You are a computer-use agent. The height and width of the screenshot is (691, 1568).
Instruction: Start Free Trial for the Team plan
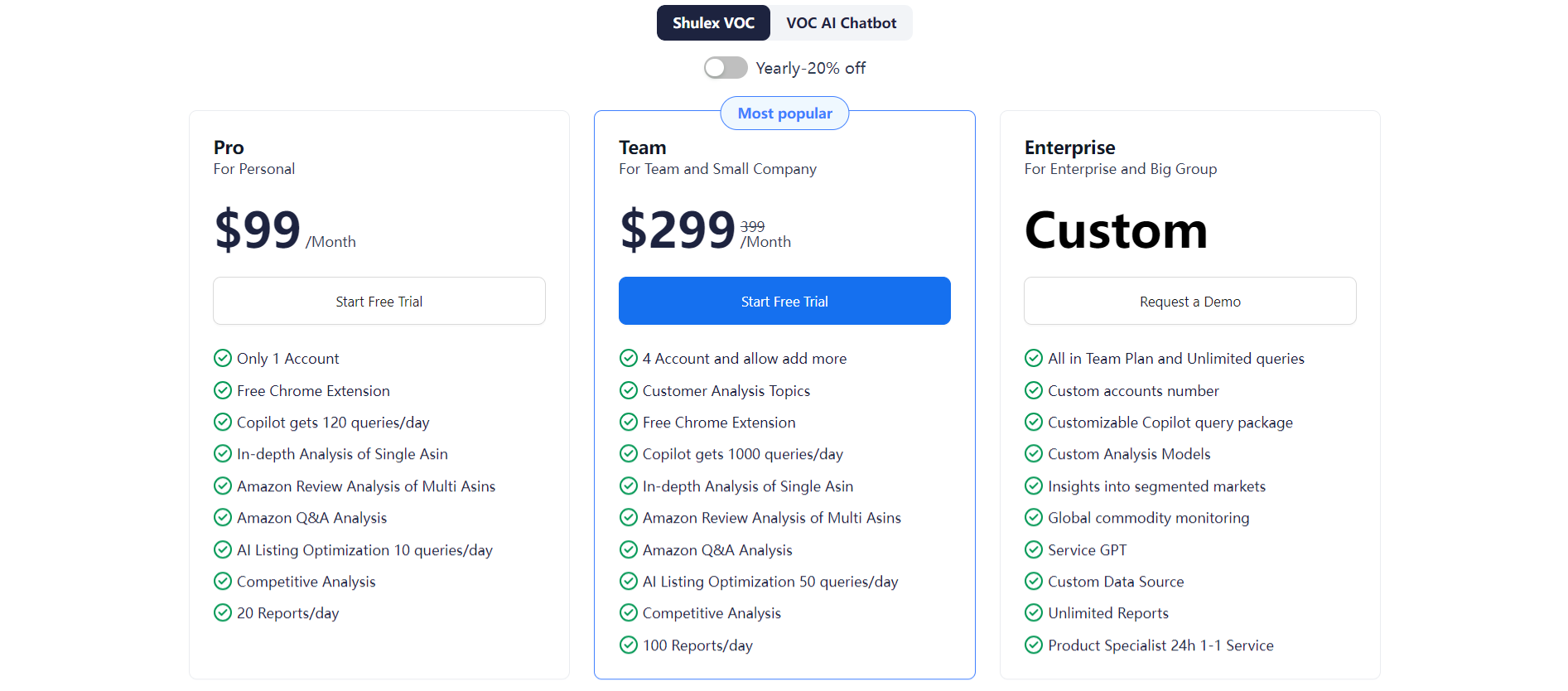[784, 301]
